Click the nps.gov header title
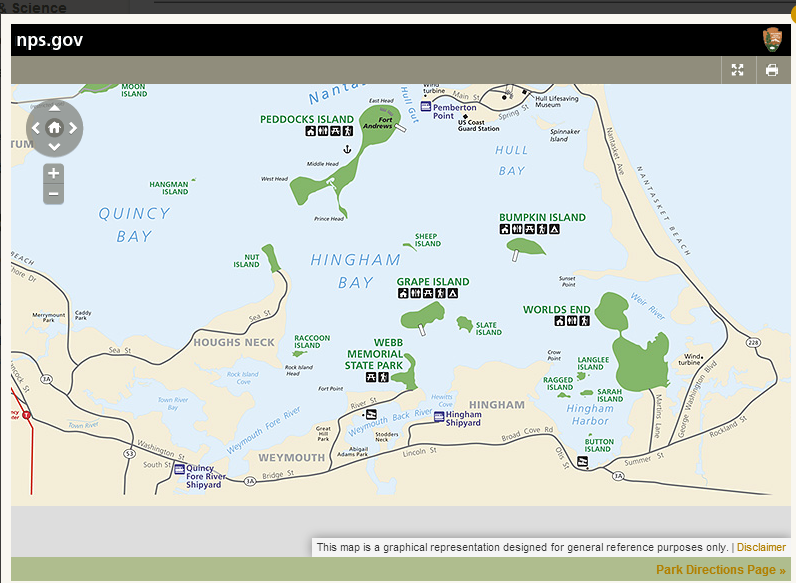The image size is (796, 583). 50,40
